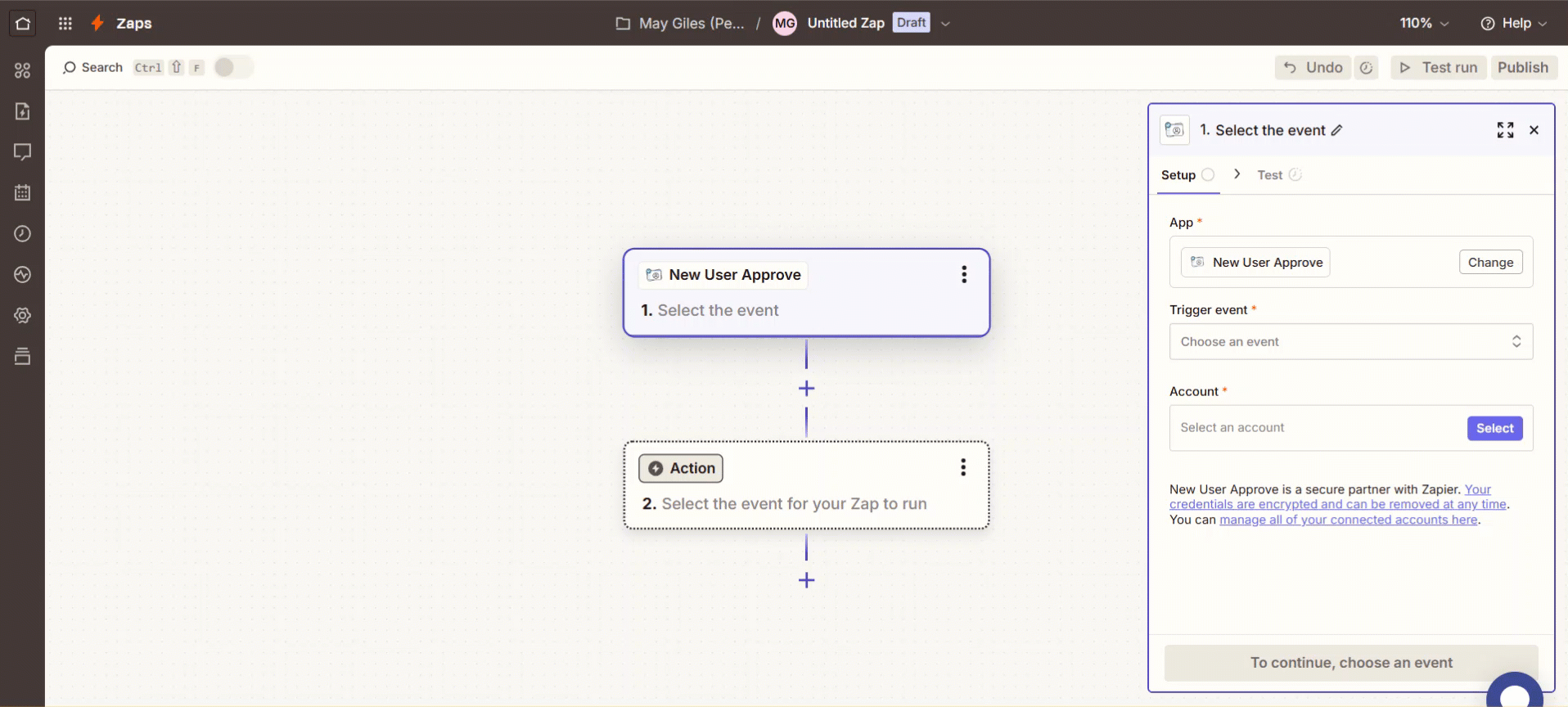Expand the step editor panel to fullscreen

tap(1505, 130)
